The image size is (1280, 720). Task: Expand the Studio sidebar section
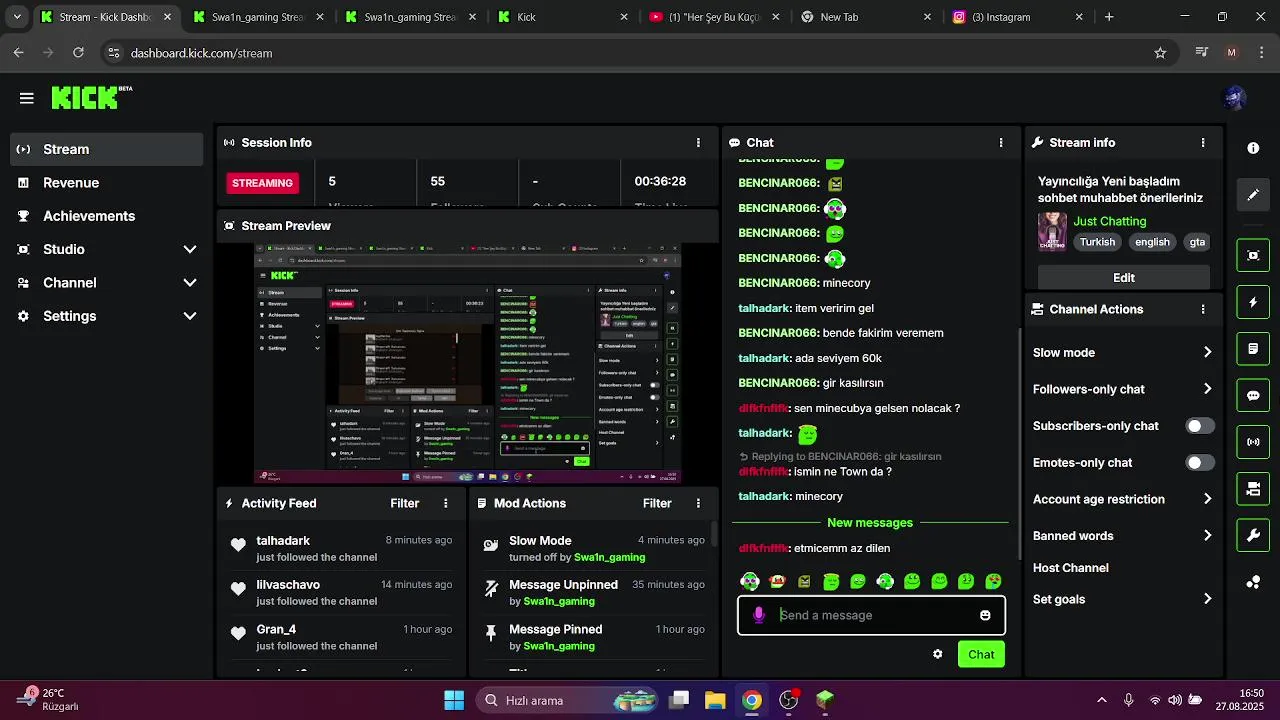pos(190,250)
